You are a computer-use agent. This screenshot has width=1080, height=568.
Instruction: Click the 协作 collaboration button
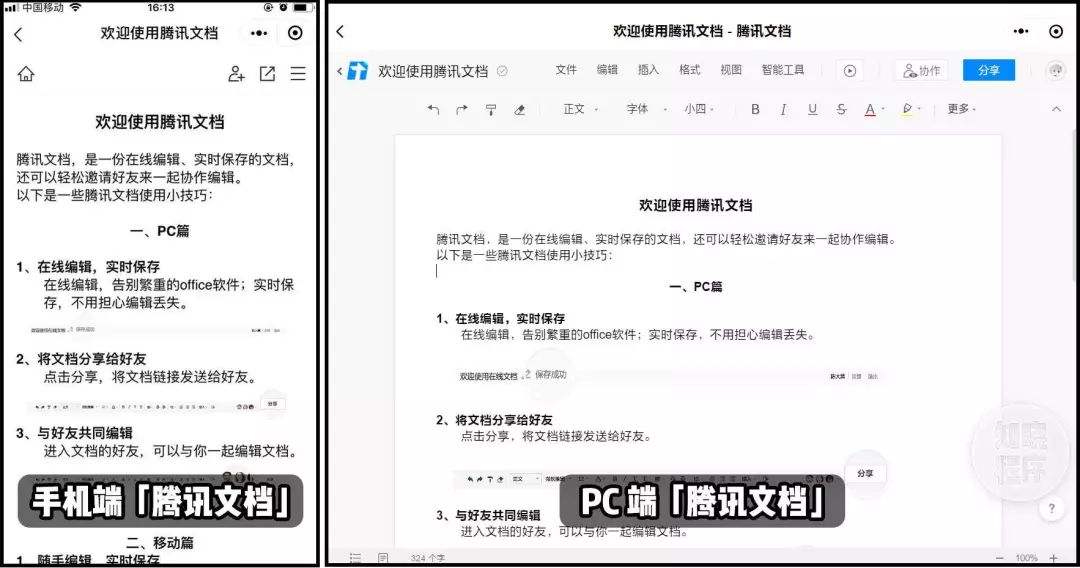pos(921,71)
